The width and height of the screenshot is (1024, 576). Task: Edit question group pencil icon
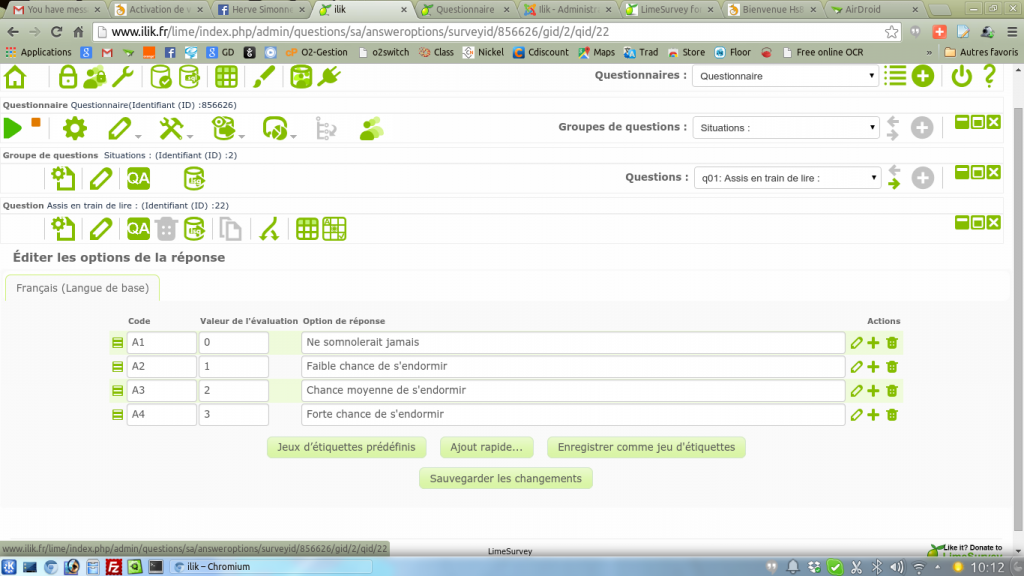tap(101, 178)
